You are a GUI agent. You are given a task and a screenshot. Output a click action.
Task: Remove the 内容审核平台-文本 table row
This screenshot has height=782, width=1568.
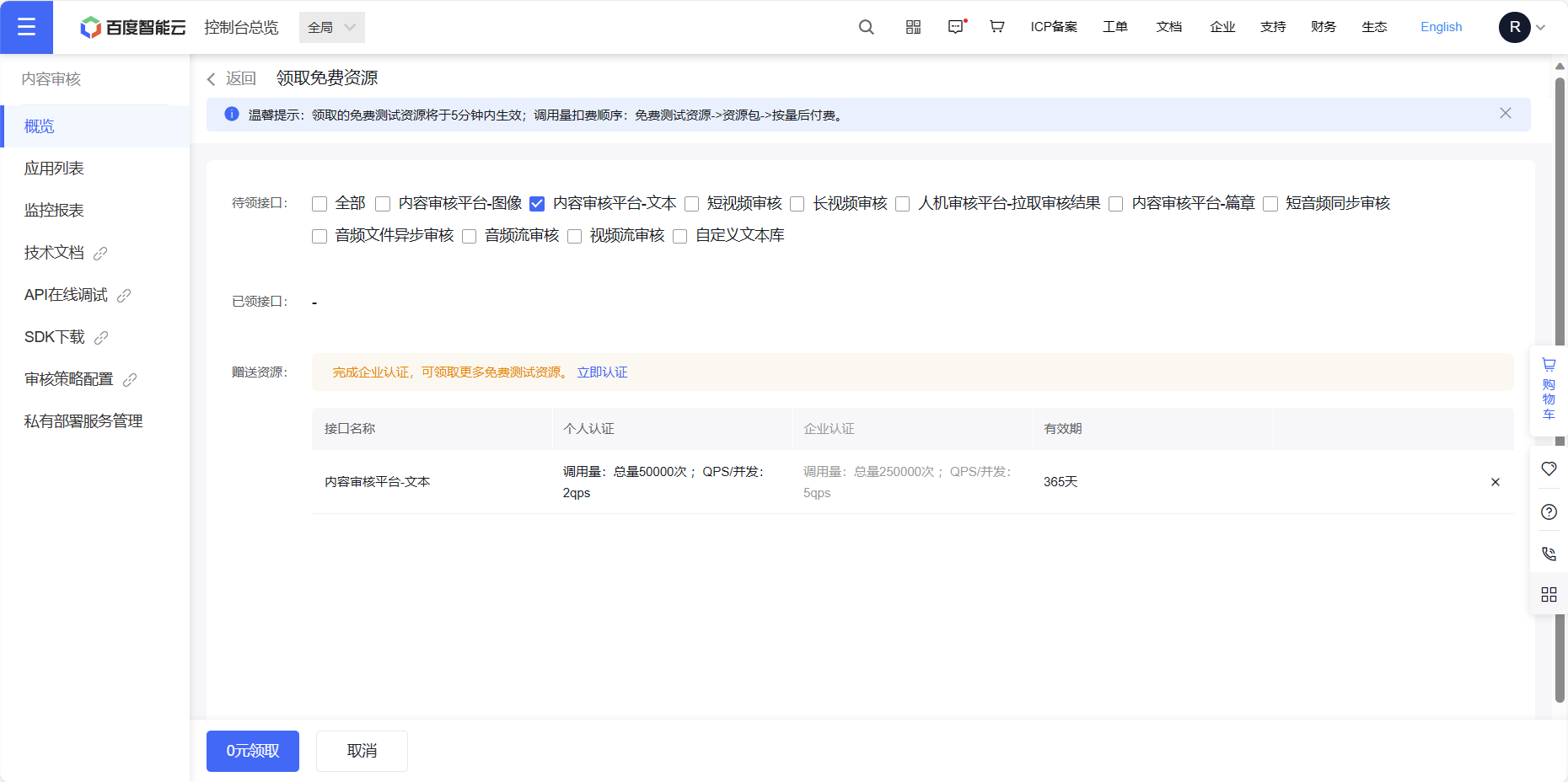pos(1495,482)
